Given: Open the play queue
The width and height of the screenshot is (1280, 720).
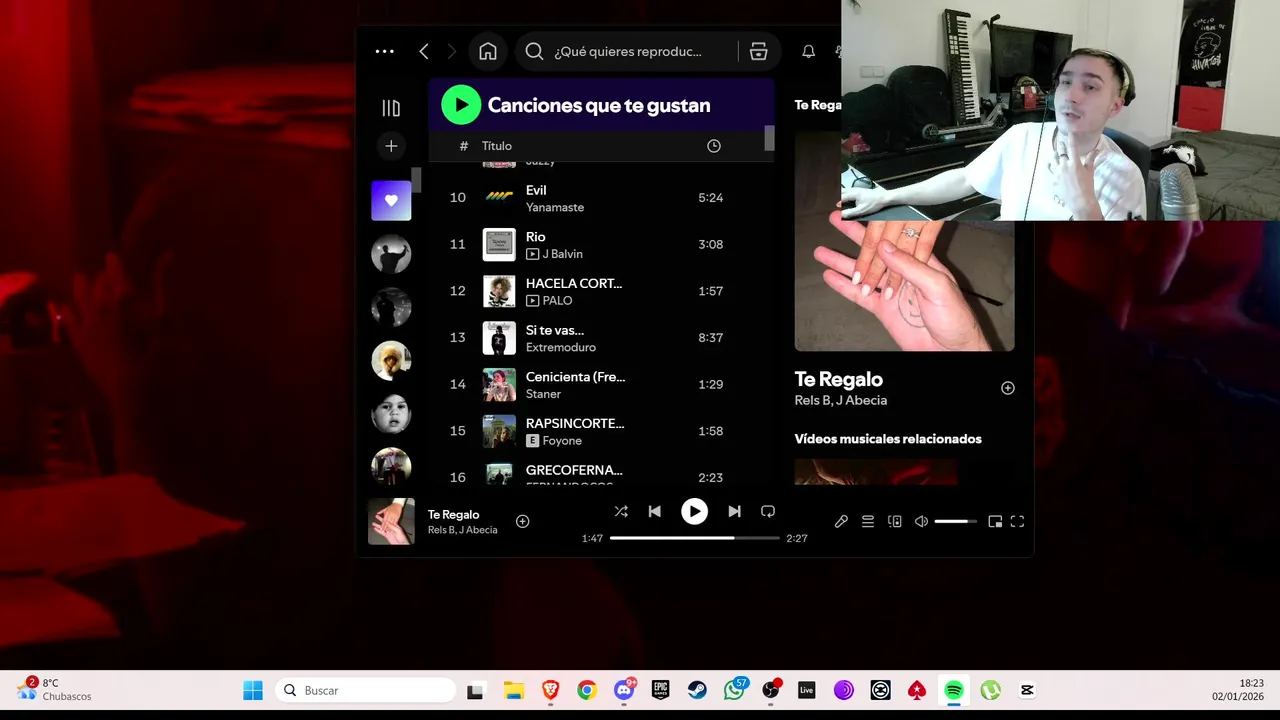Looking at the screenshot, I should click(x=868, y=521).
